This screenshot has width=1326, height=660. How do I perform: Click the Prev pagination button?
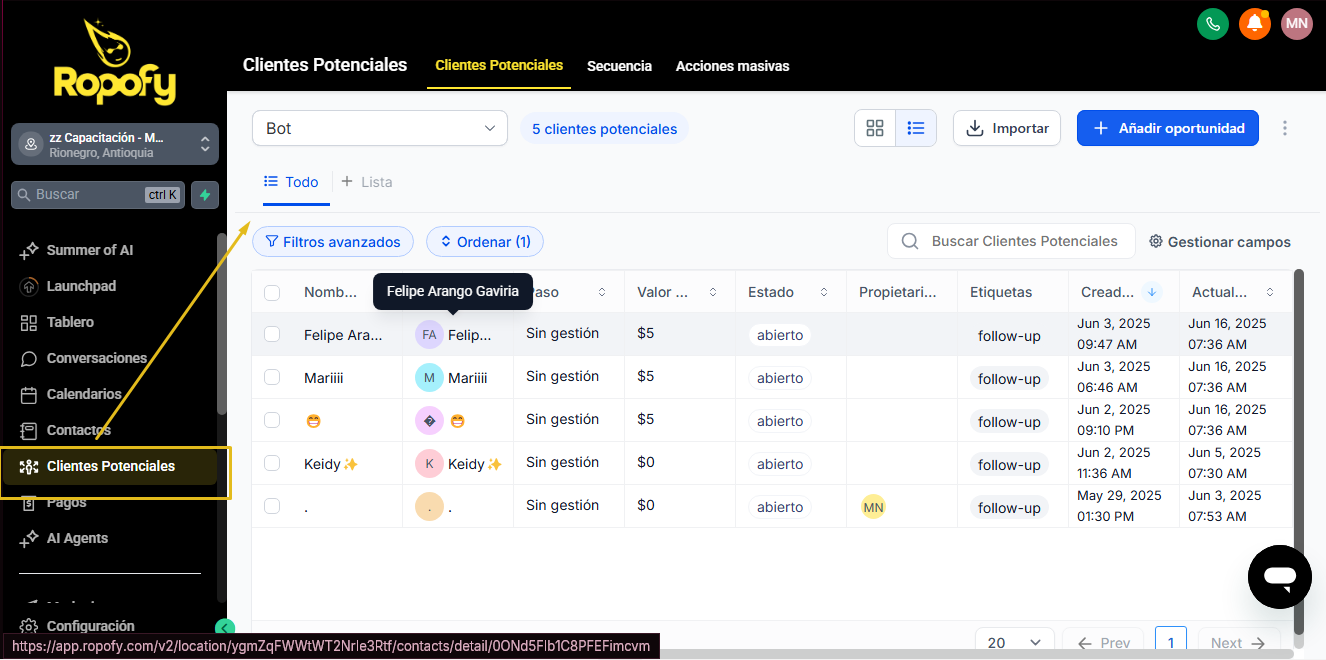tap(1103, 642)
